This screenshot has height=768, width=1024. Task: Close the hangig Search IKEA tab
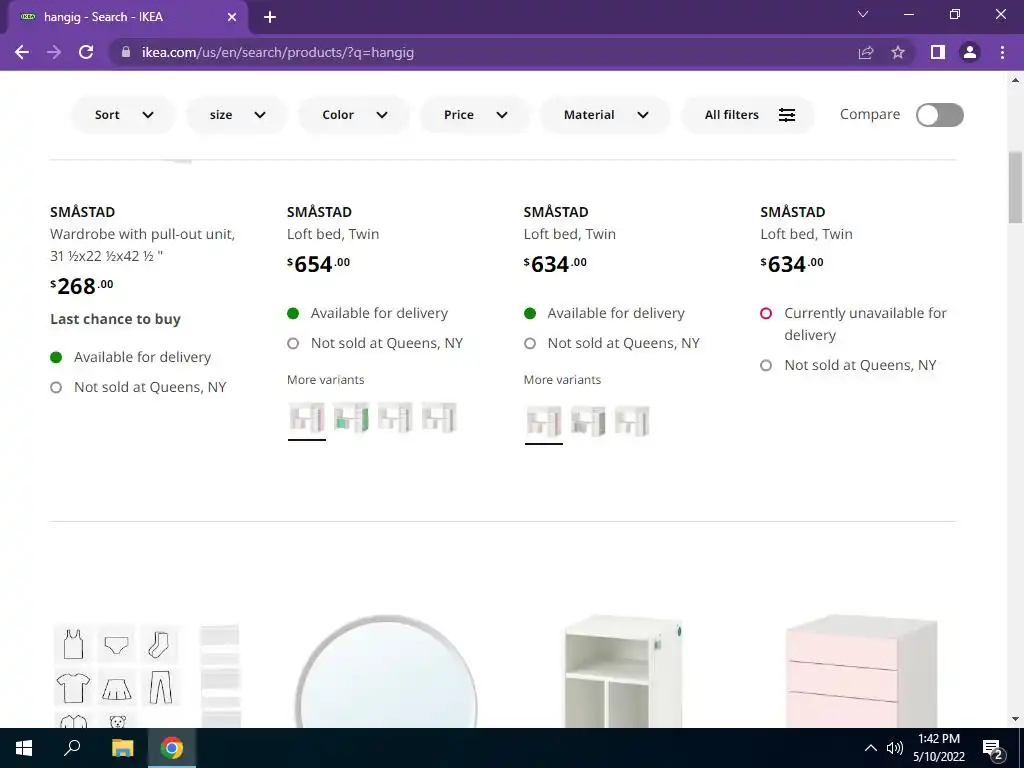tap(232, 18)
